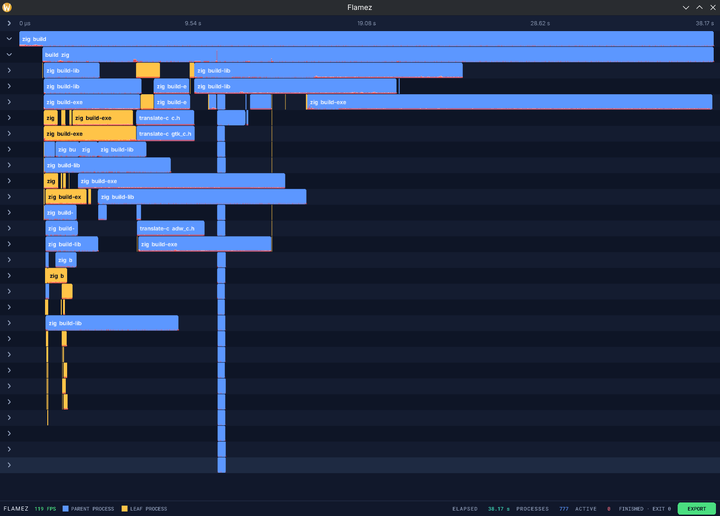This screenshot has height=516, width=720.
Task: Click the 19.08 s timeline marker
Action: pyautogui.click(x=366, y=23)
